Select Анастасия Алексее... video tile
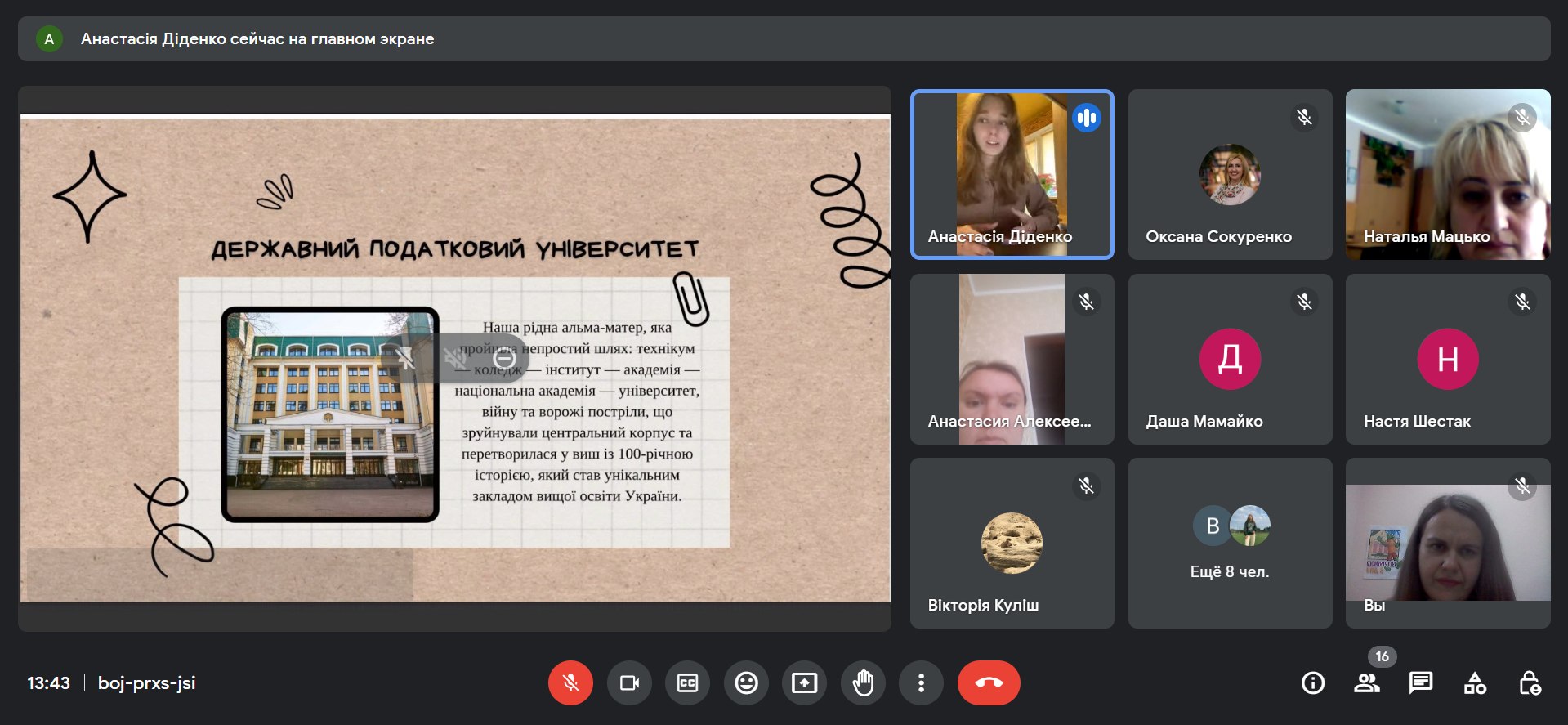 point(1012,359)
